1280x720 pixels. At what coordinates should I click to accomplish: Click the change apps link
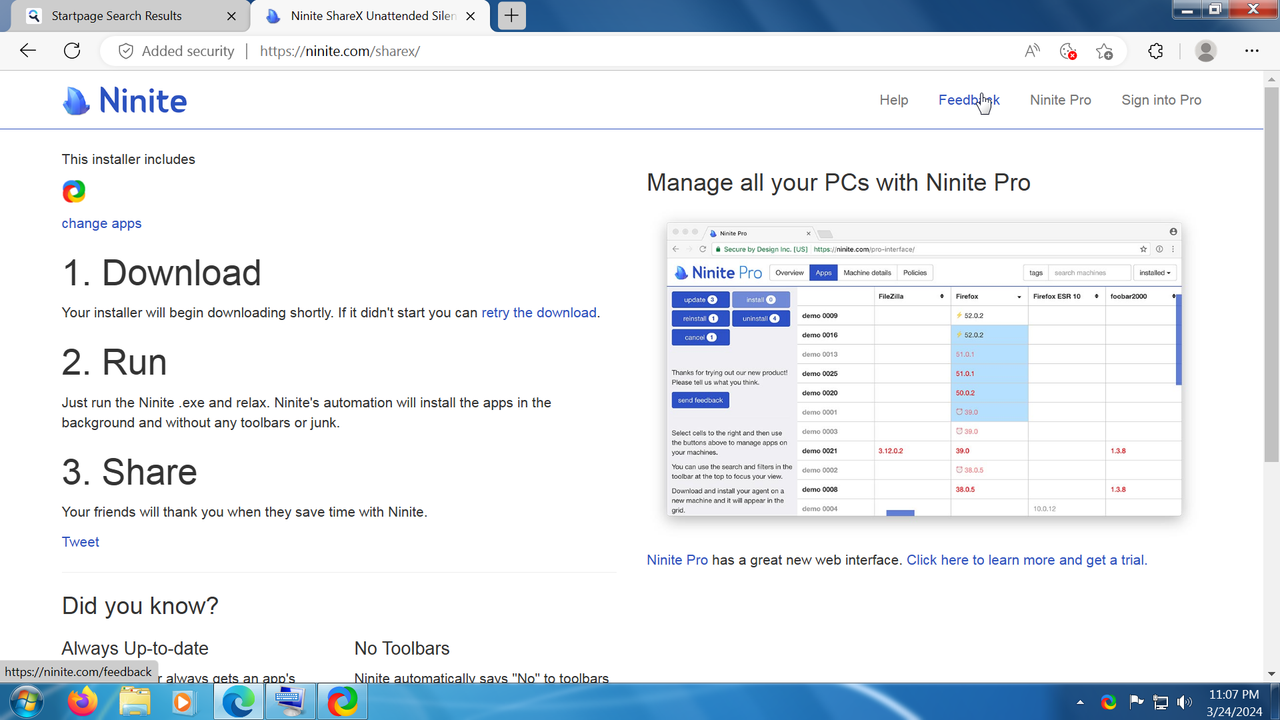(102, 223)
